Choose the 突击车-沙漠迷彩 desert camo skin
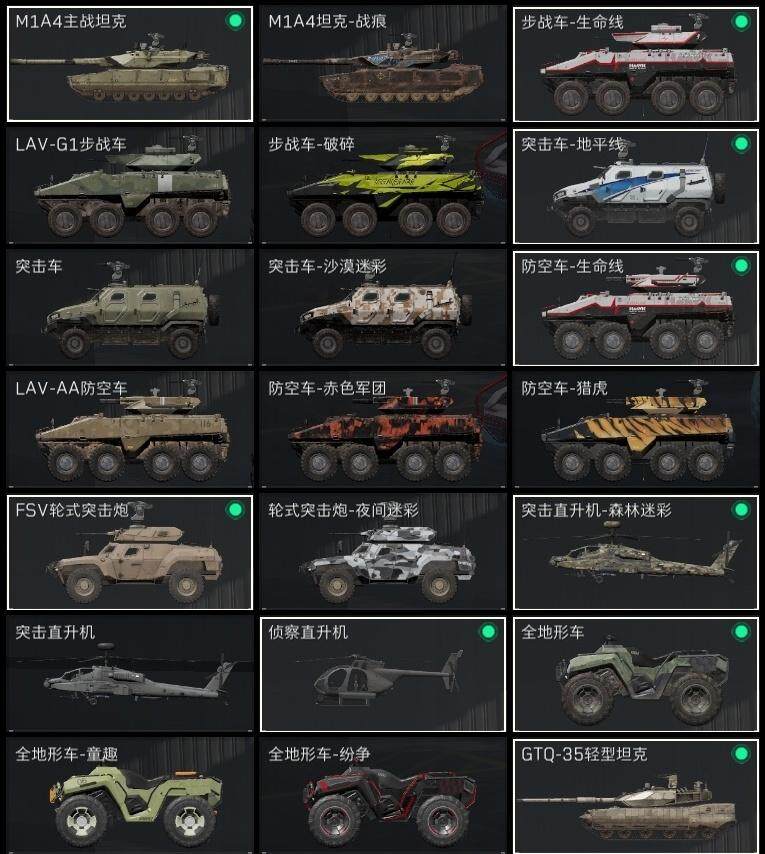Viewport: 765px width, 854px height. [x=383, y=308]
